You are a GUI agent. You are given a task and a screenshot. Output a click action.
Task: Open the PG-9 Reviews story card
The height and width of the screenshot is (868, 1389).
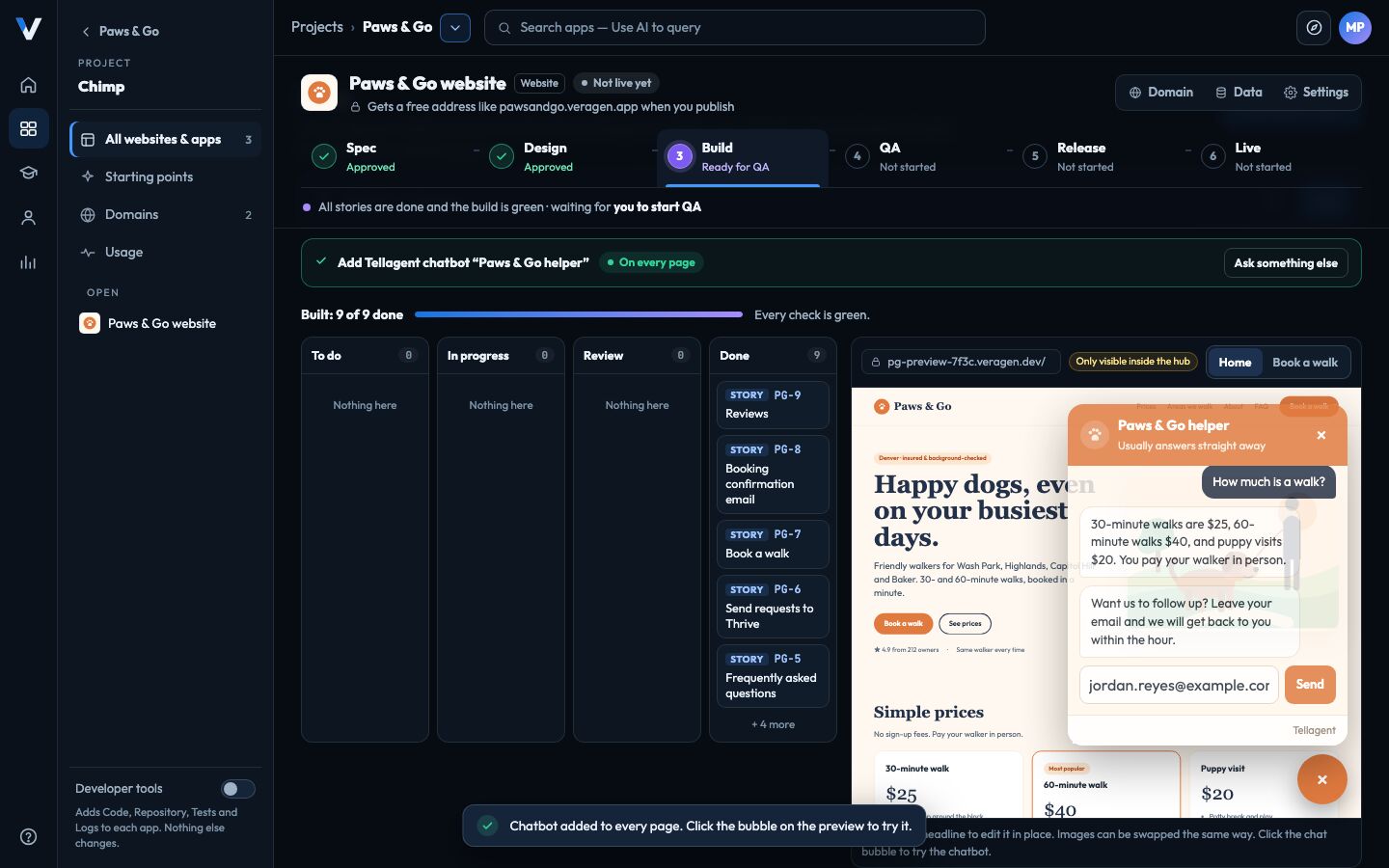pyautogui.click(x=773, y=404)
